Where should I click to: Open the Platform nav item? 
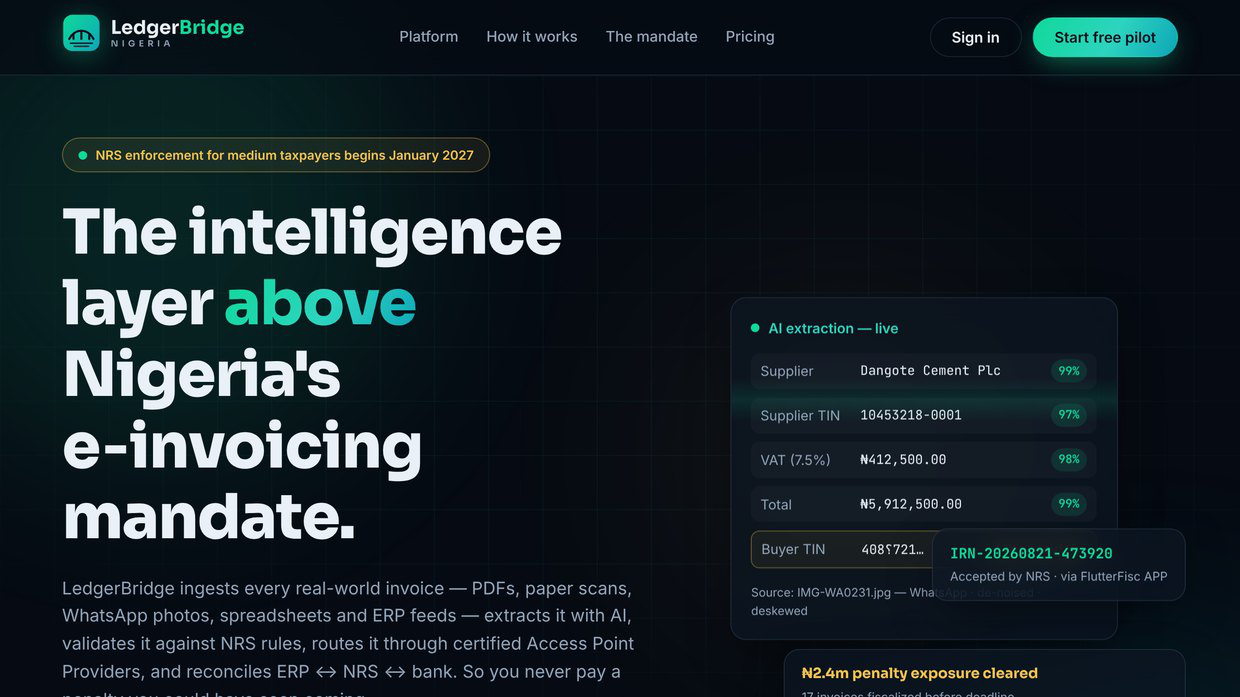[429, 37]
